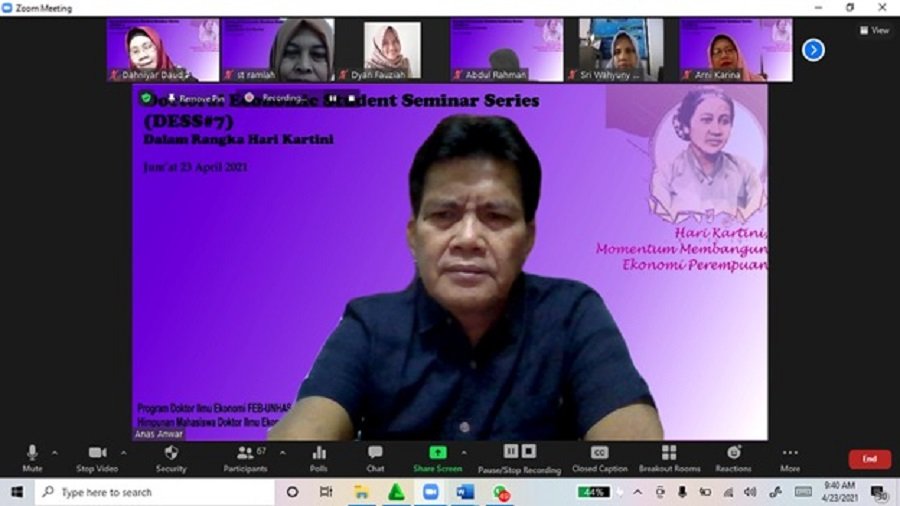Screen dimensions: 900x506
Task: Expand arrow next to Participants
Action: (x=282, y=453)
